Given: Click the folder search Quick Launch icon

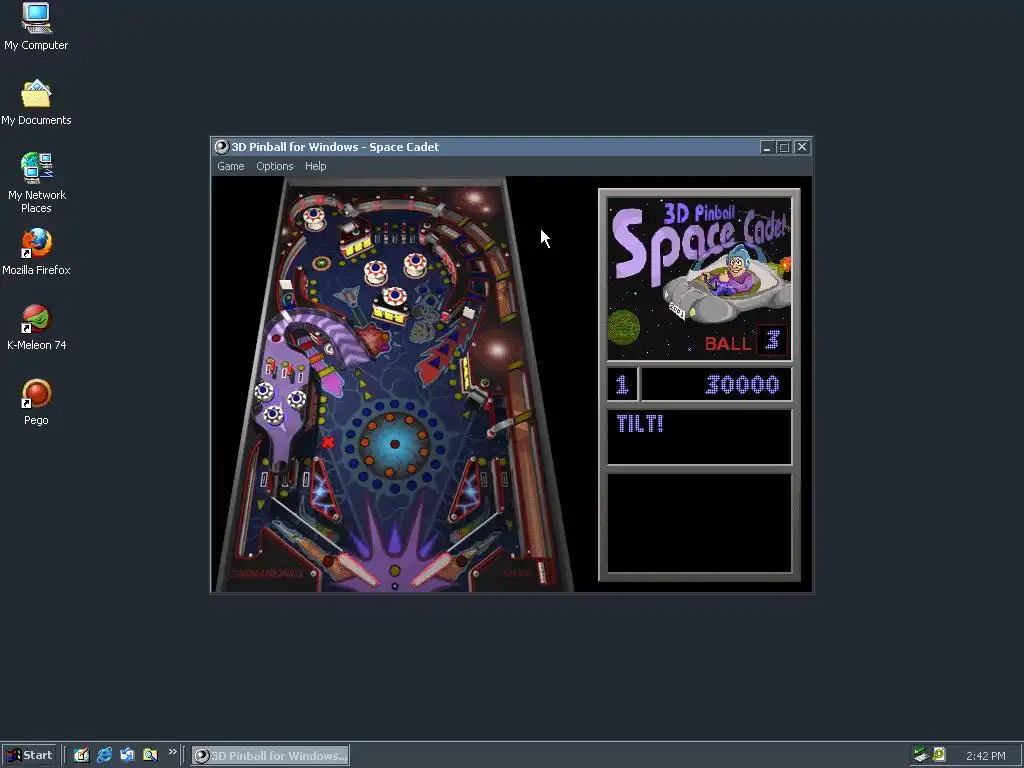Looking at the screenshot, I should 150,755.
